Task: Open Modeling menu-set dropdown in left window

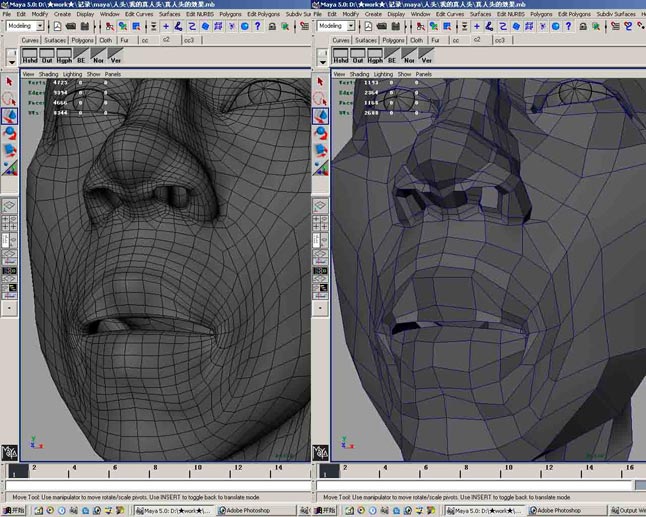Action: tap(40, 26)
